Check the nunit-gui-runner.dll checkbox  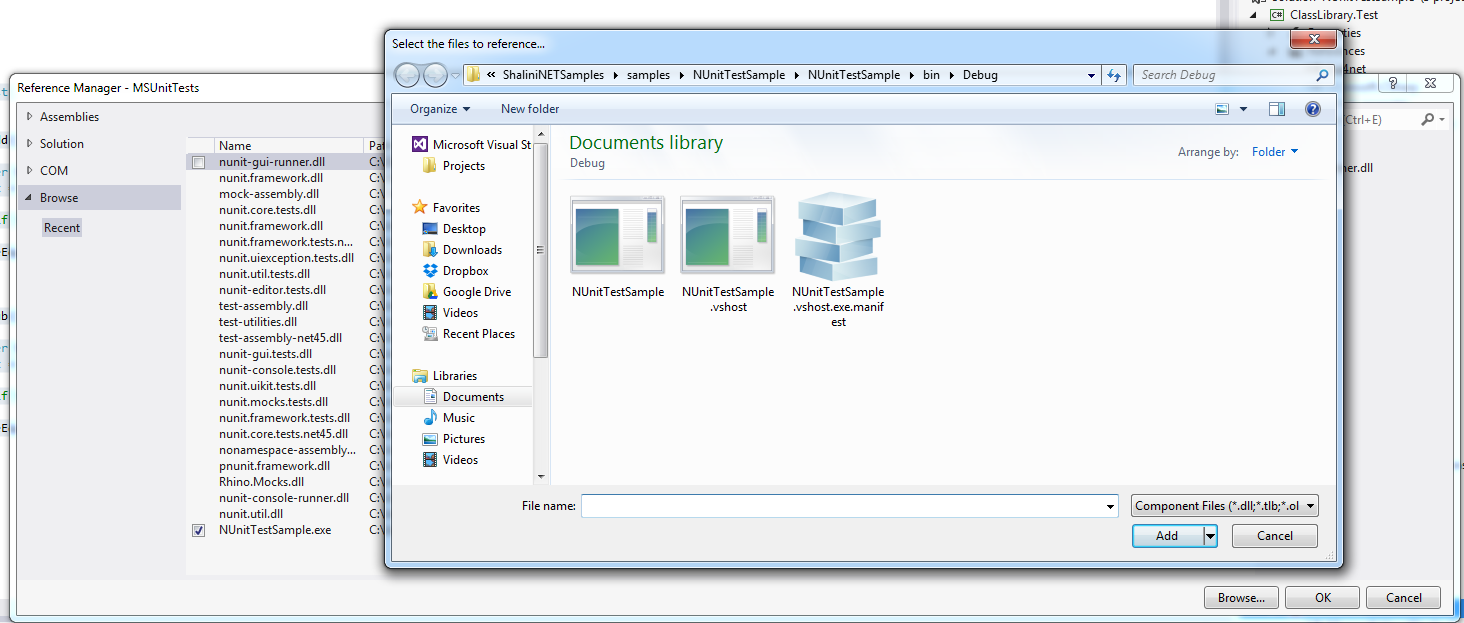(198, 161)
